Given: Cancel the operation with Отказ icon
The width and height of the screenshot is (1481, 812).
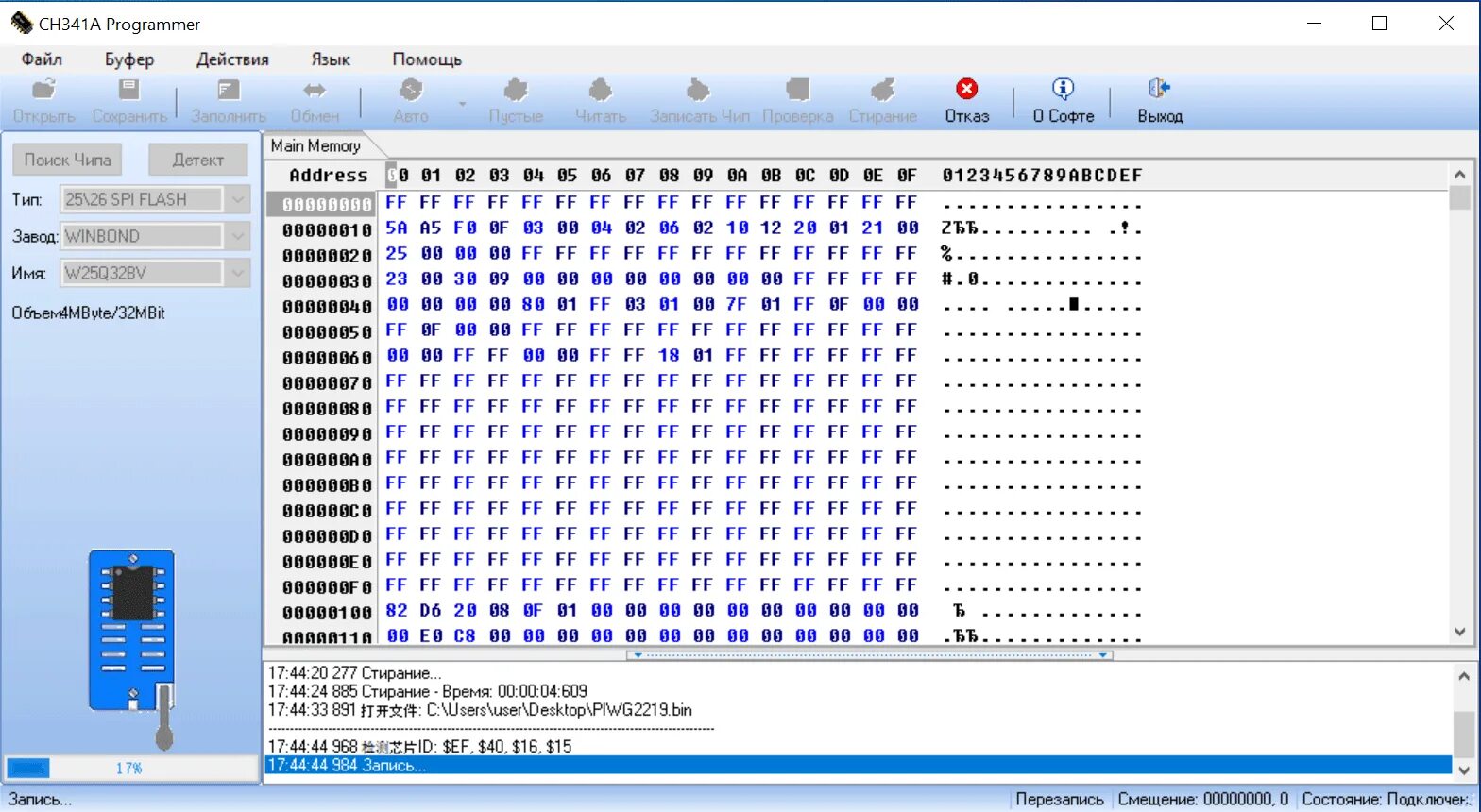Looking at the screenshot, I should point(967,89).
